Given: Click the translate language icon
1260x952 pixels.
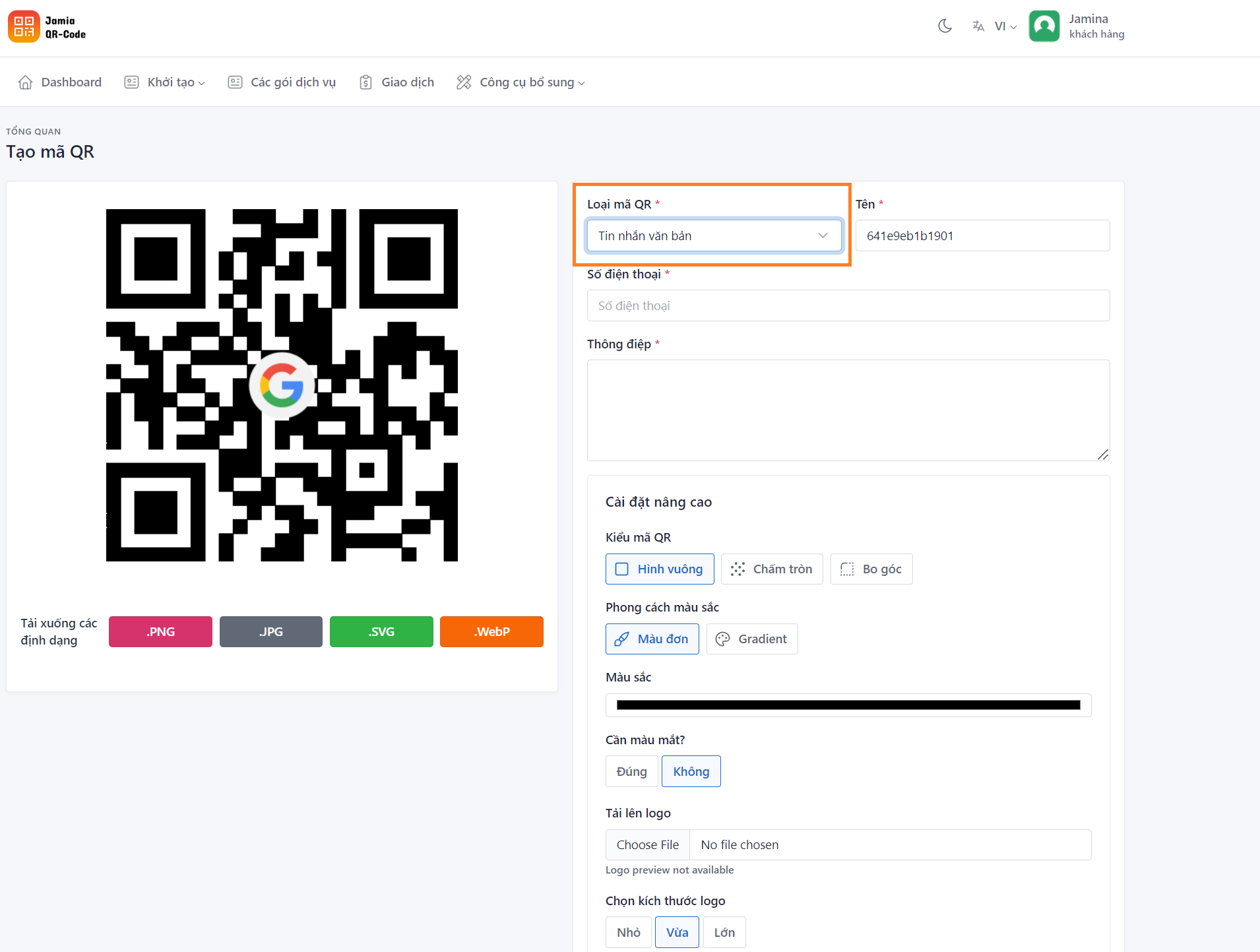Looking at the screenshot, I should tap(978, 26).
